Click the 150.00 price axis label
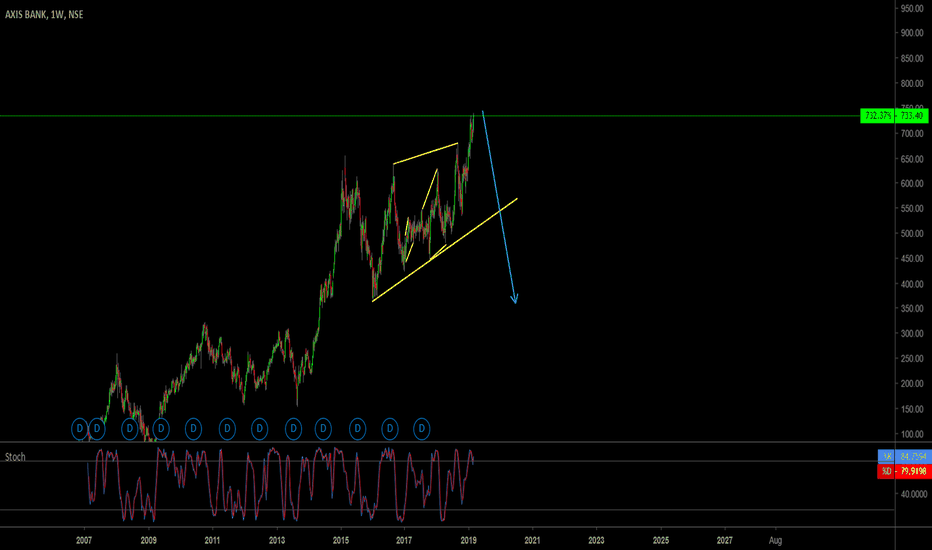 click(912, 409)
